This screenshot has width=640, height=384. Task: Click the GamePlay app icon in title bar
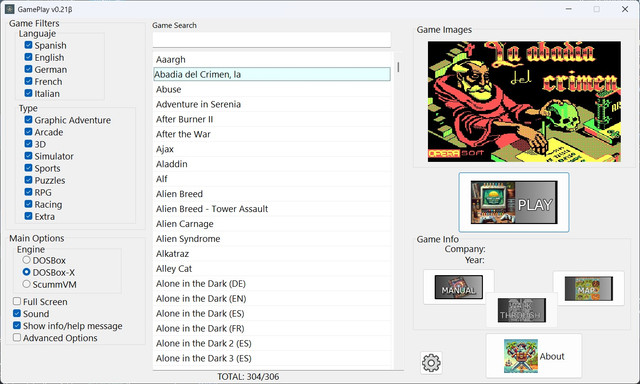point(10,9)
